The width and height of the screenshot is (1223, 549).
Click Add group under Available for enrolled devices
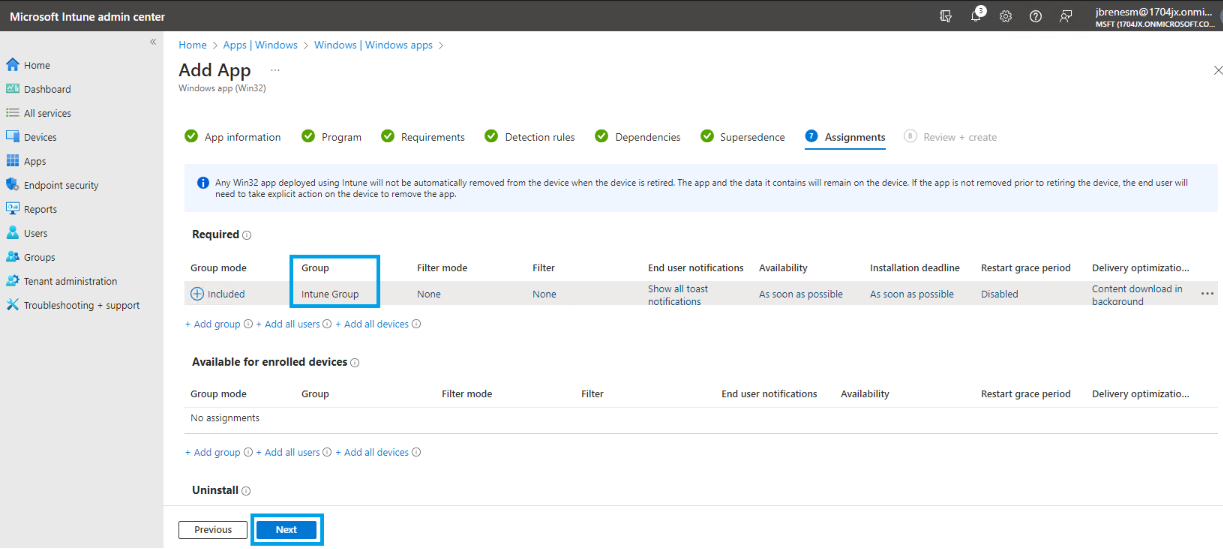tap(213, 452)
